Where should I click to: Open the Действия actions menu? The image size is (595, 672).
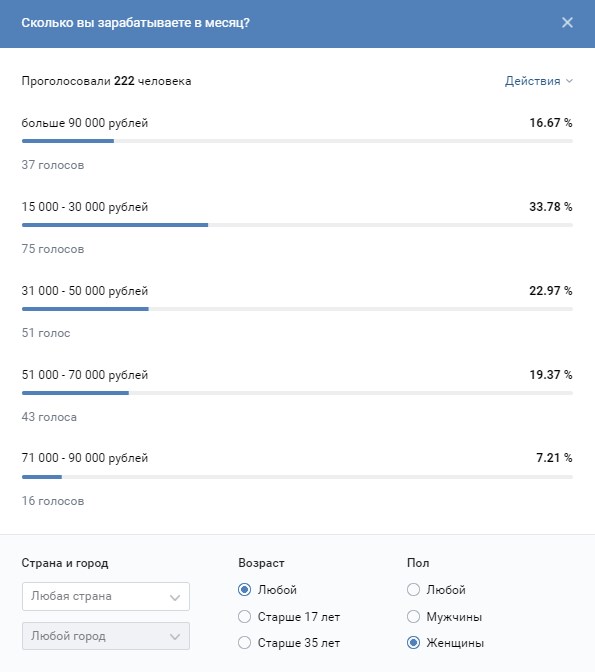(538, 81)
